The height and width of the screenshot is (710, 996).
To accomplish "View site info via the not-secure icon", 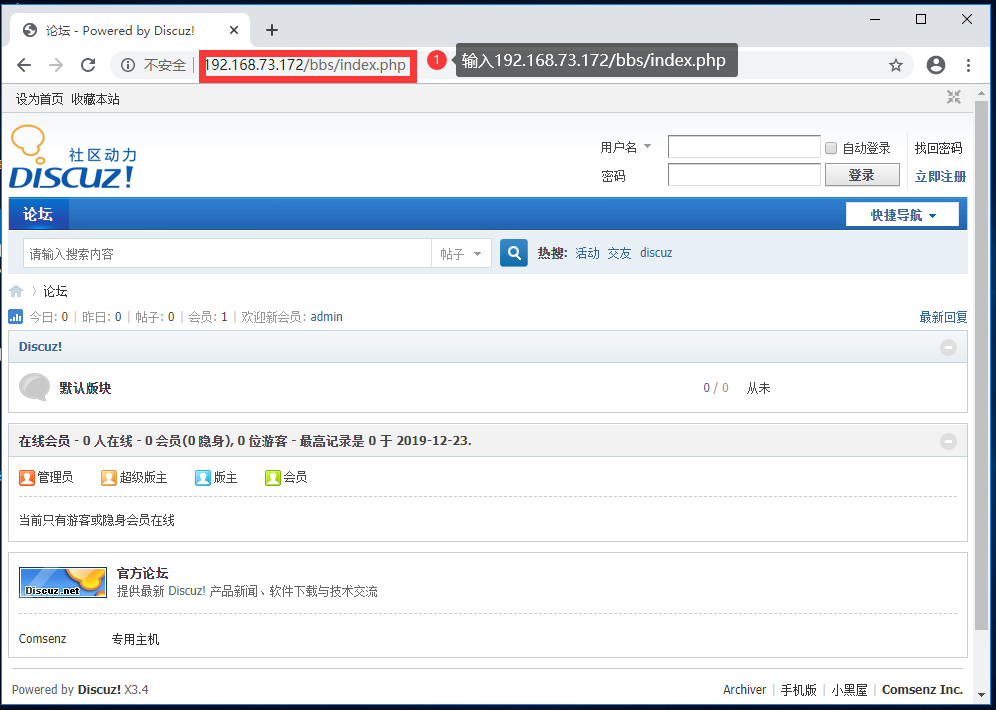I will (128, 65).
